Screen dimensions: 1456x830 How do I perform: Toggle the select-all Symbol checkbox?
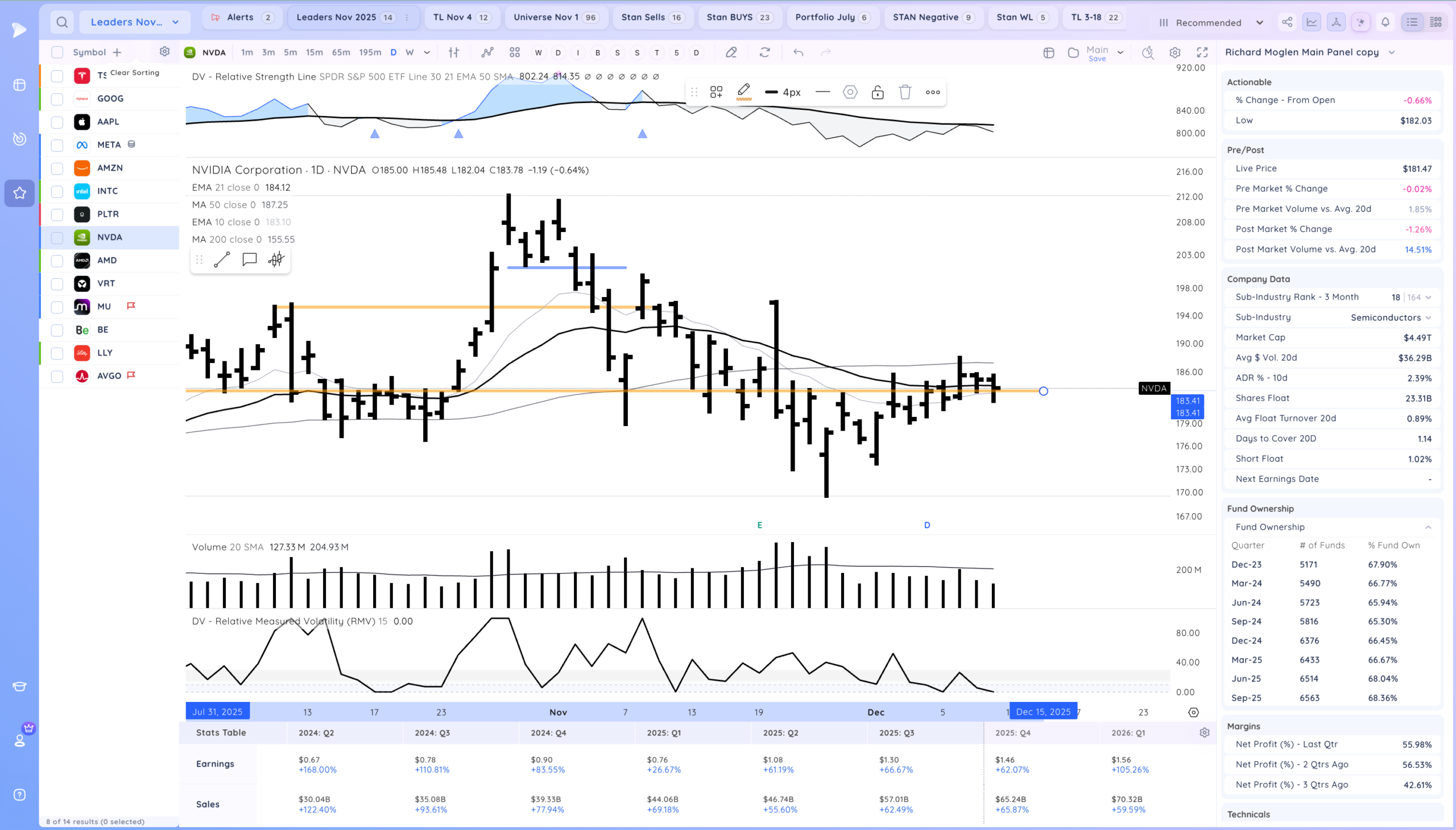pyautogui.click(x=57, y=52)
